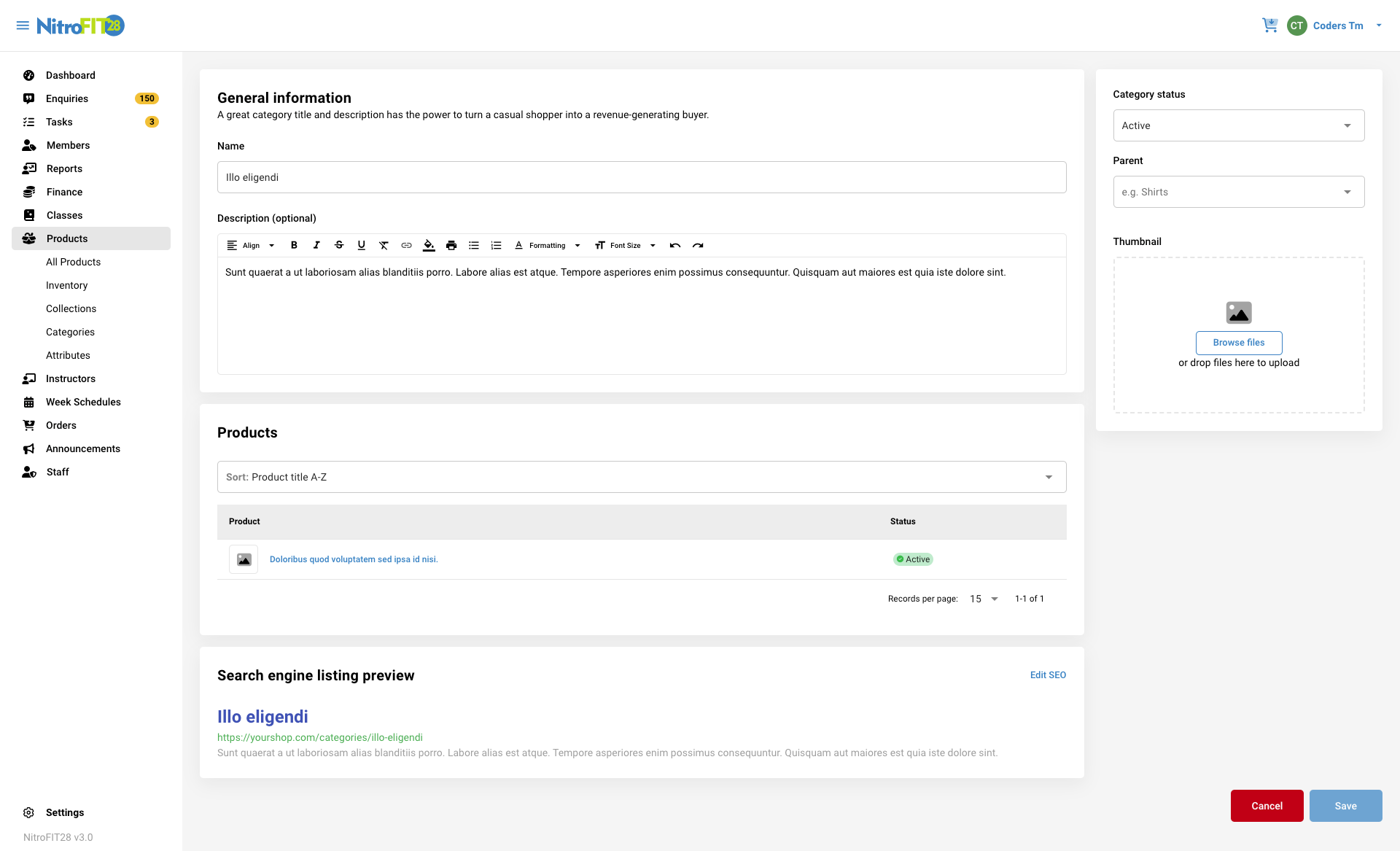This screenshot has height=851, width=1400.
Task: Open the Category status dropdown
Action: 1238,125
